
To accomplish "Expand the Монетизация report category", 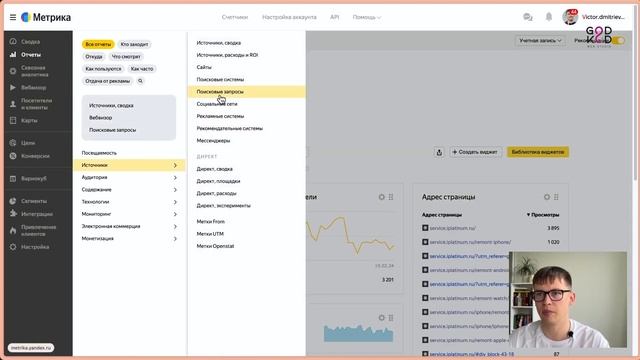I will pos(129,238).
